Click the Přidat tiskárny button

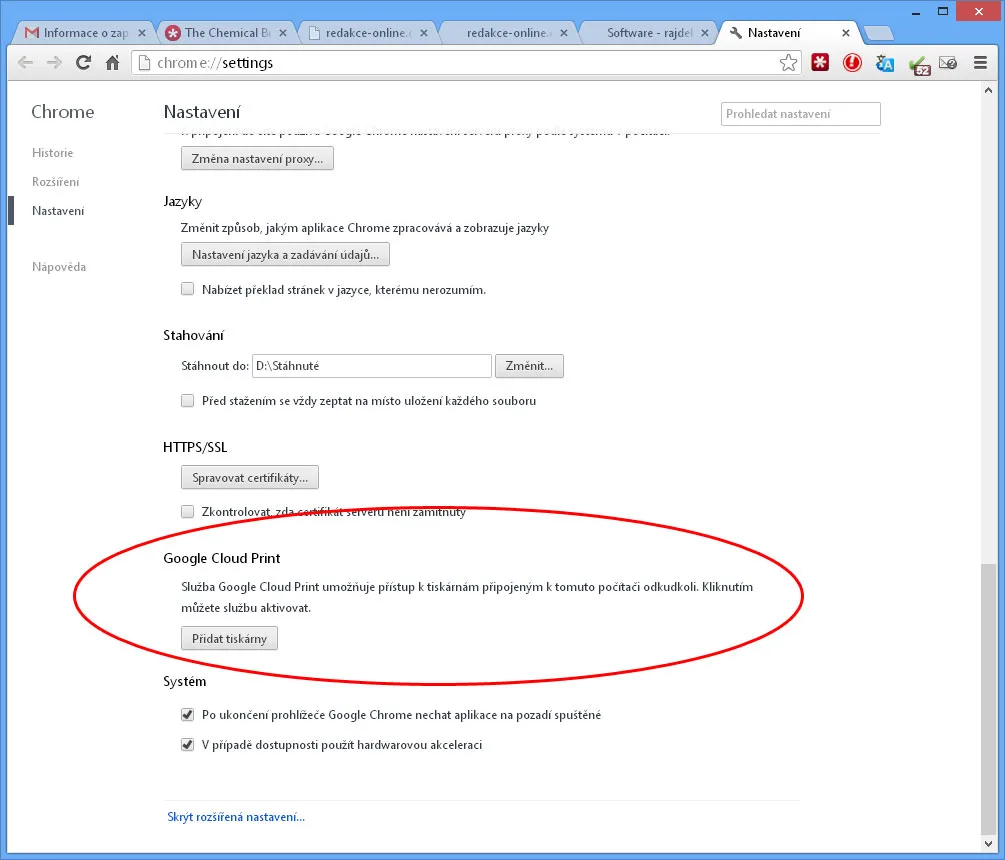229,638
